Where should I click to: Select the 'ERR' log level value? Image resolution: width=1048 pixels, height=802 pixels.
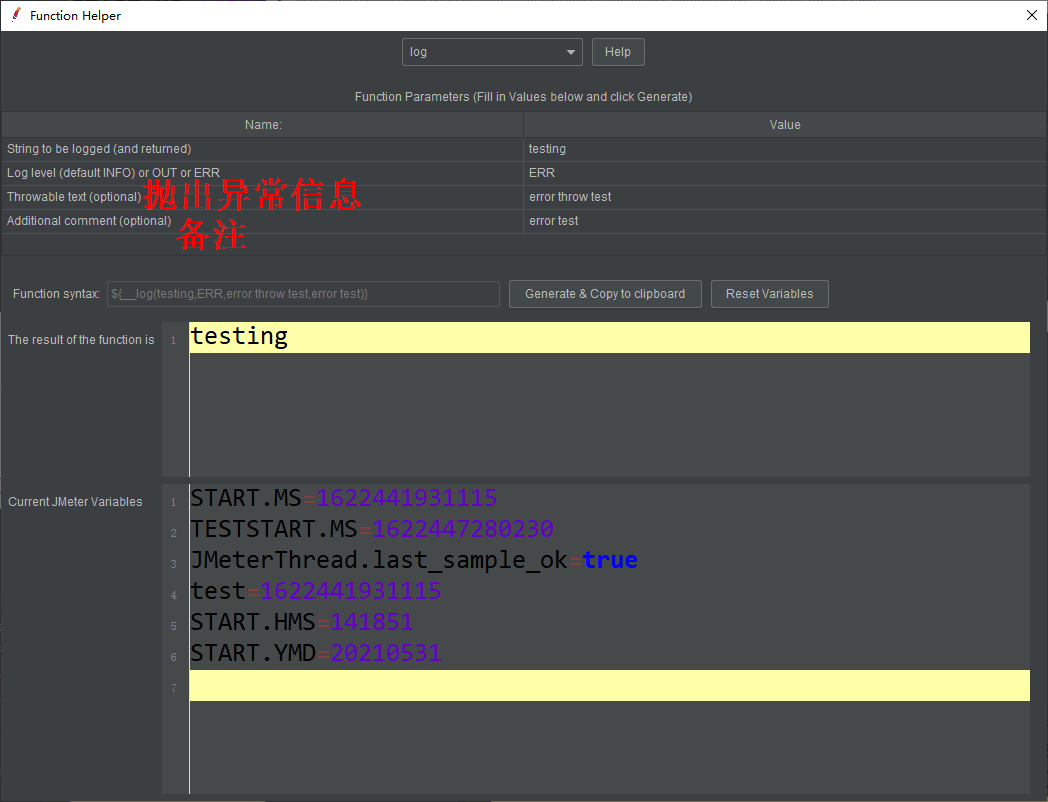pyautogui.click(x=785, y=173)
